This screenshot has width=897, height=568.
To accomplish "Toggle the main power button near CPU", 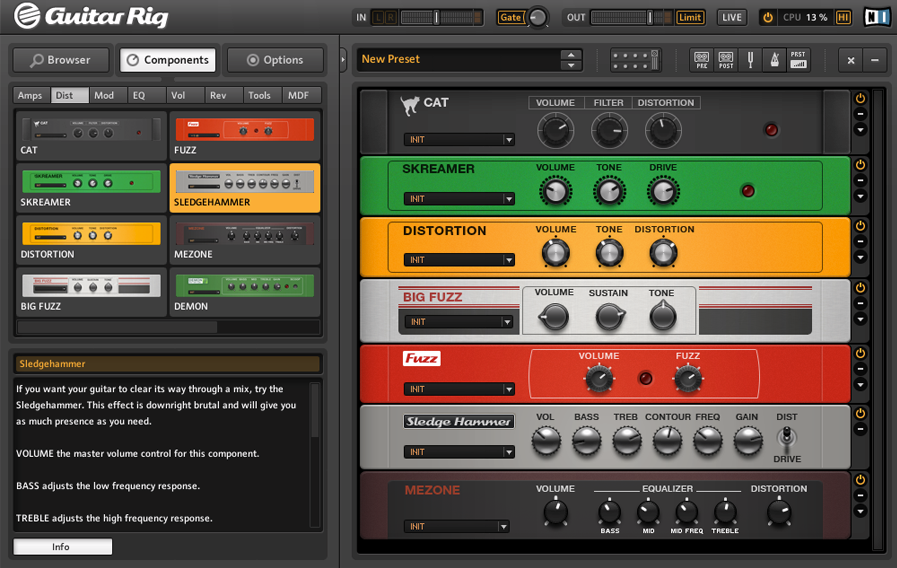I will tap(768, 17).
